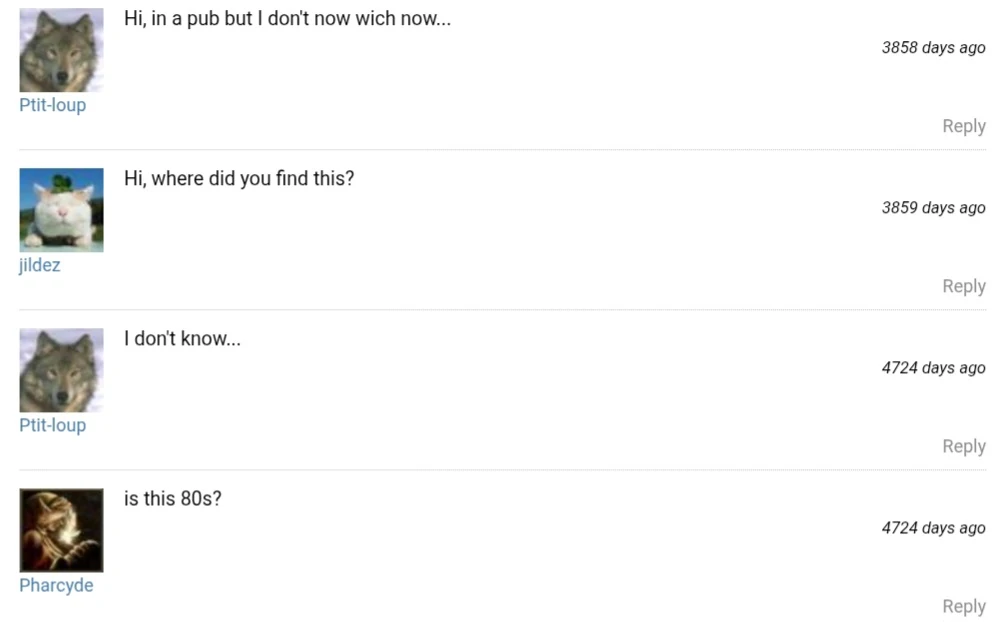Screen dimensions: 1001x622
Task: Click the wolf avatar beside "I don't know..."
Action: pos(61,370)
